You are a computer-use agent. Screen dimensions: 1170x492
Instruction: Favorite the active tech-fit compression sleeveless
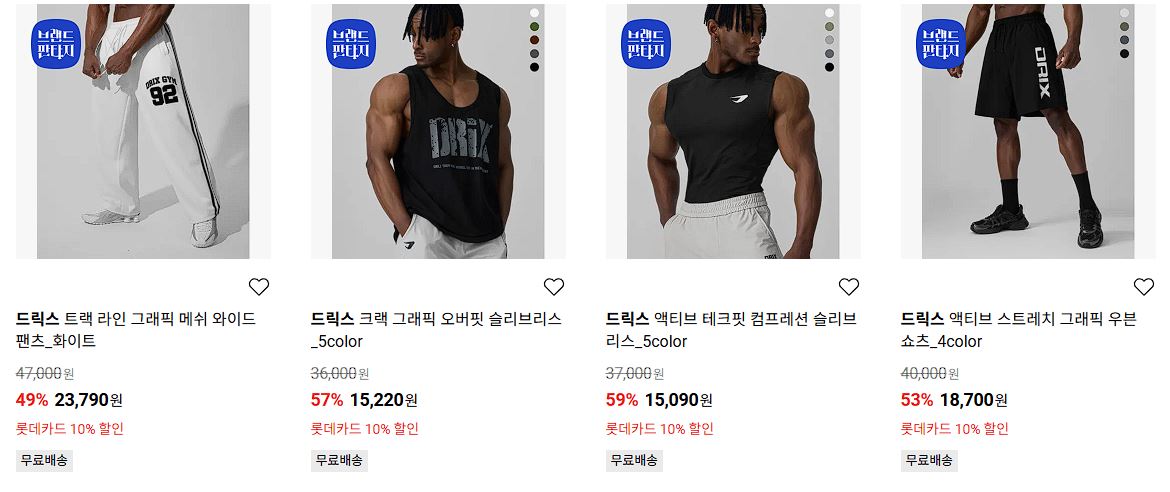pos(848,287)
